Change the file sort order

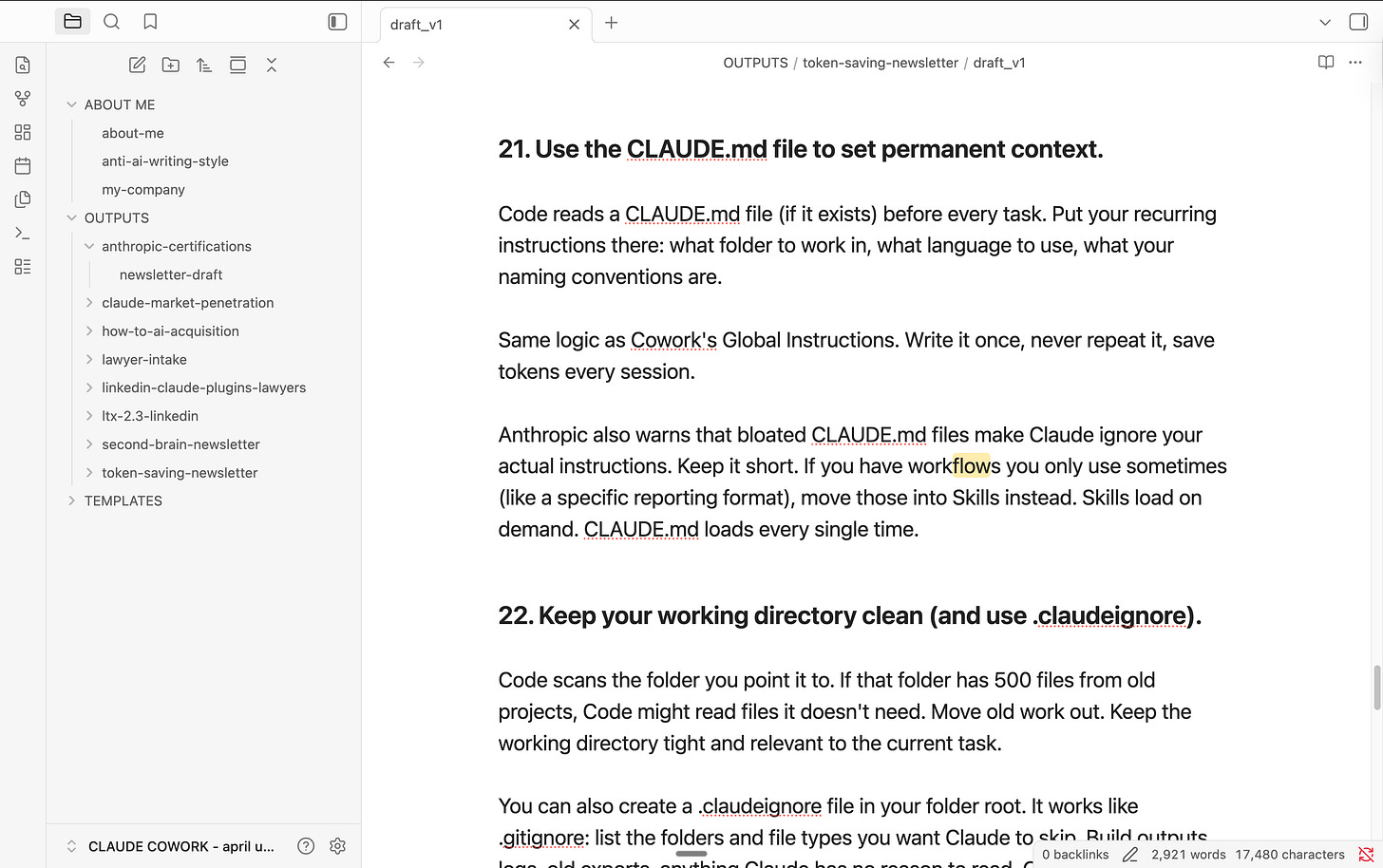point(204,65)
